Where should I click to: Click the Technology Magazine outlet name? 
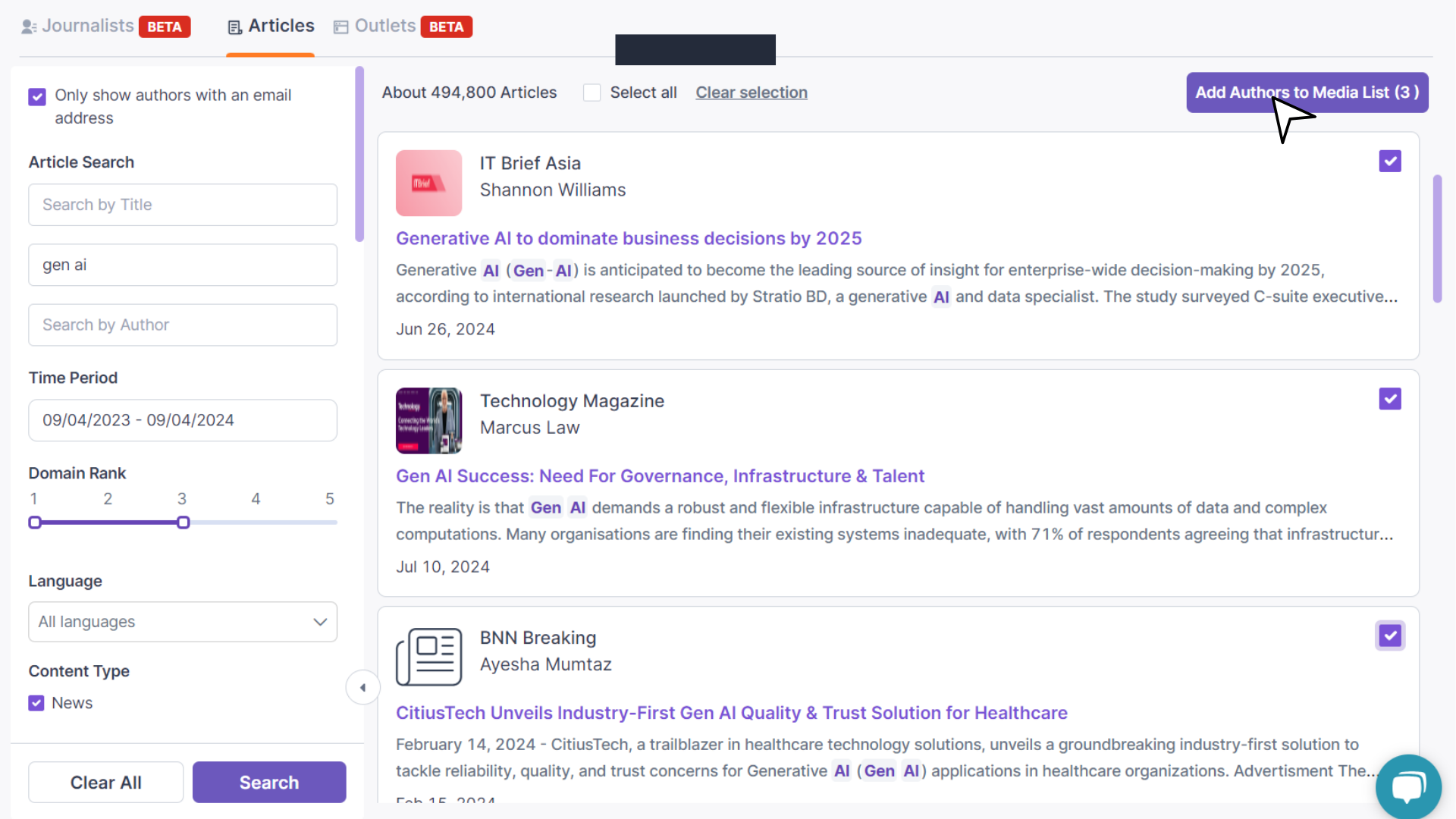point(572,401)
